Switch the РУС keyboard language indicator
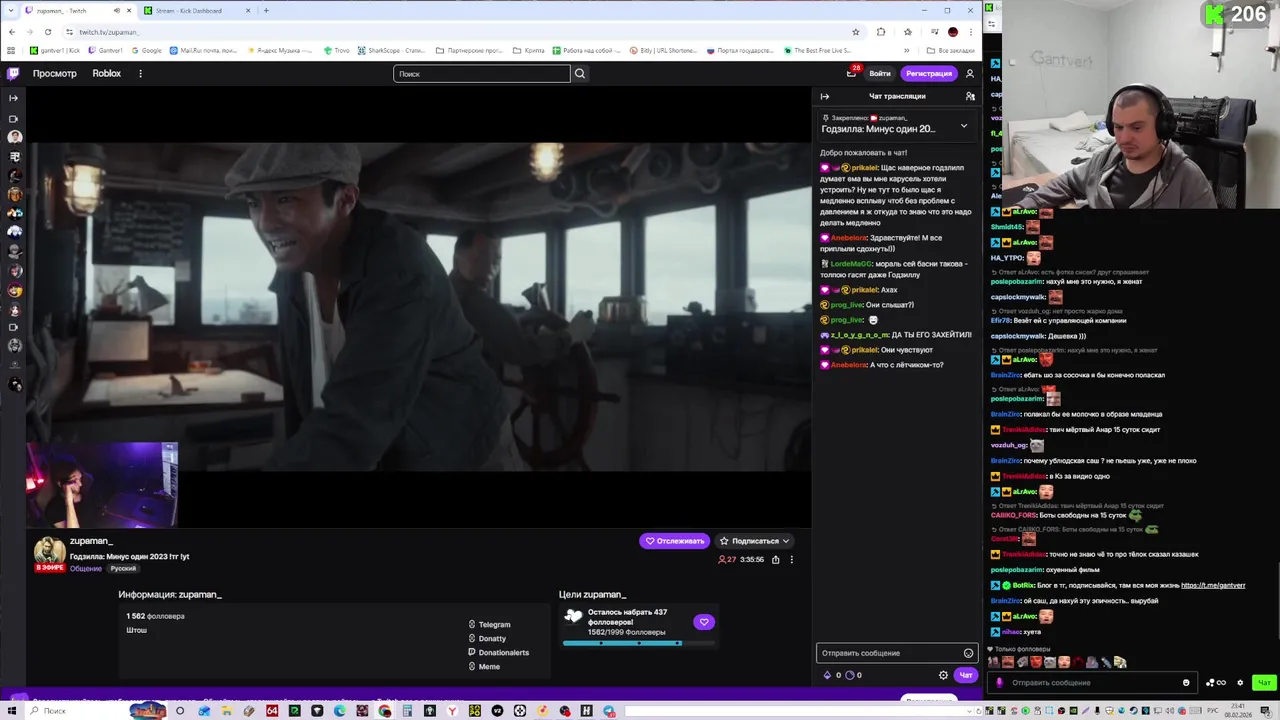Screen dimensions: 1280x720 tap(1215, 711)
